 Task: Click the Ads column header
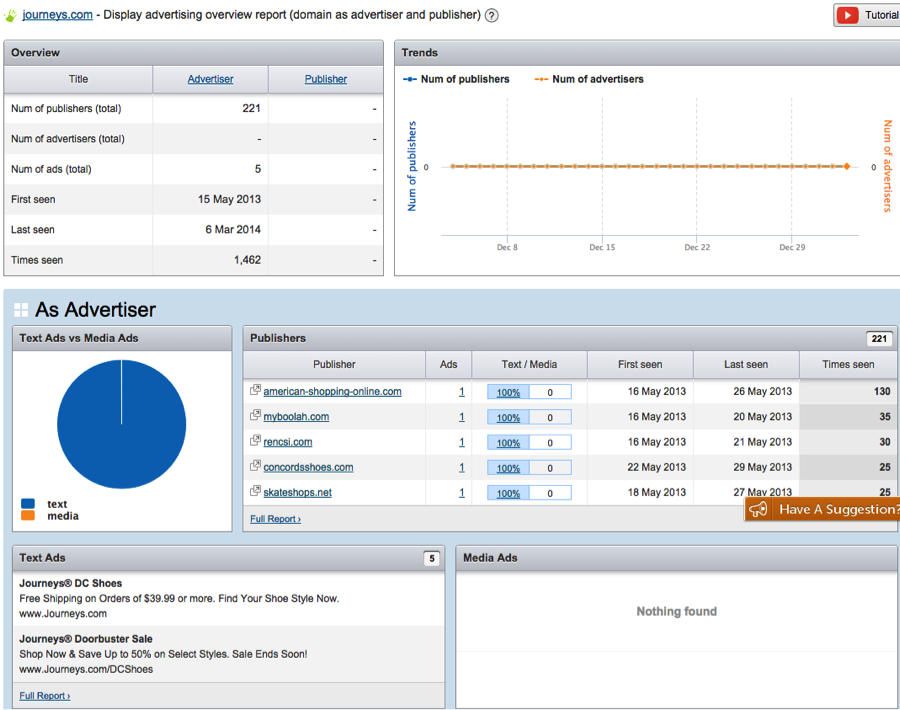pyautogui.click(x=448, y=364)
